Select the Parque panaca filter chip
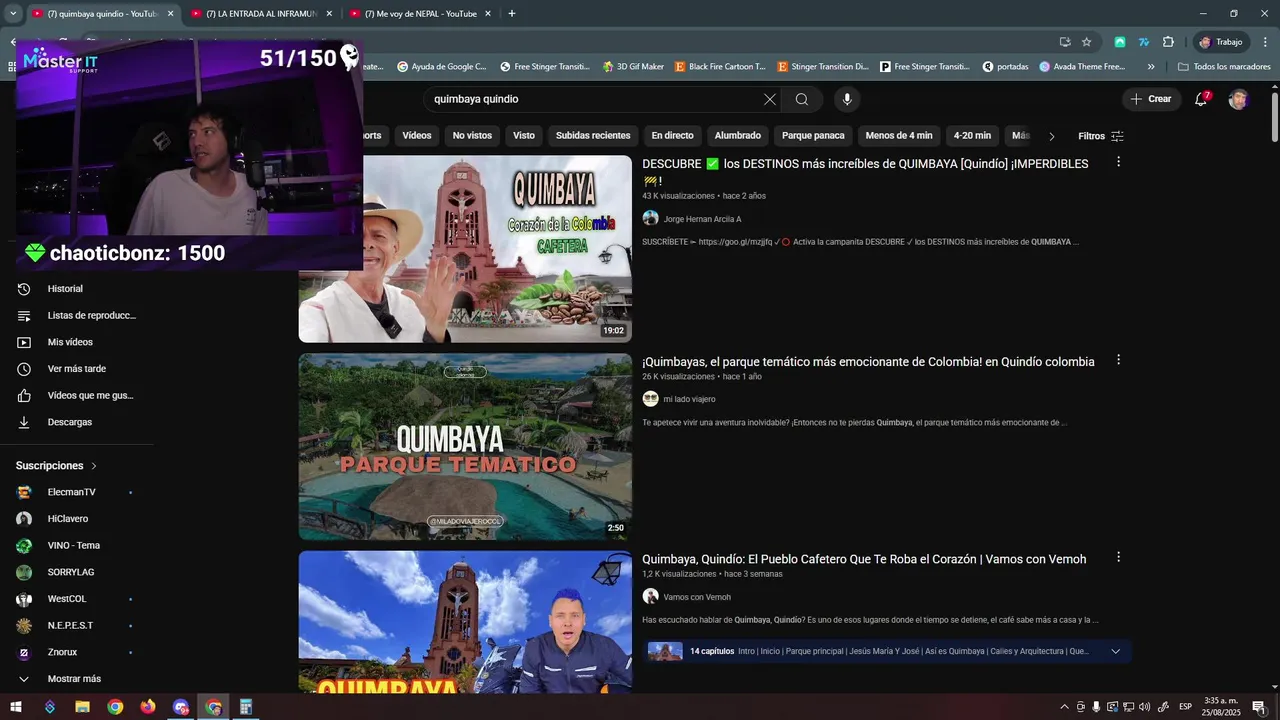The height and width of the screenshot is (720, 1280). (813, 136)
